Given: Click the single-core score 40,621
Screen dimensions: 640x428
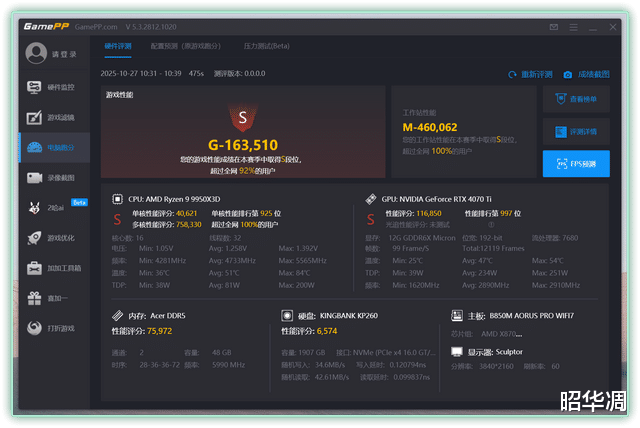Looking at the screenshot, I should coord(187,213).
